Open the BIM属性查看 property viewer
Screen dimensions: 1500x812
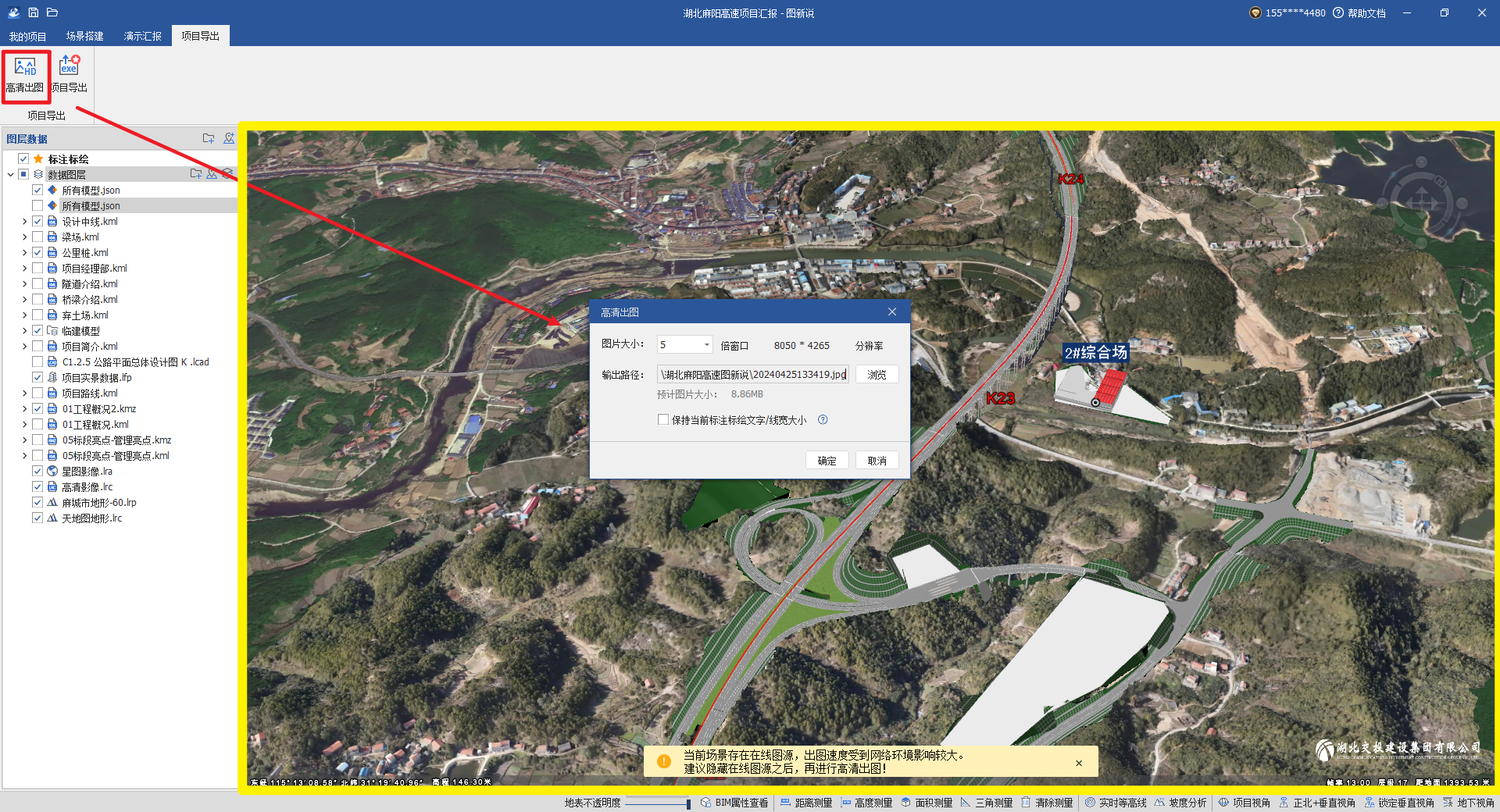pos(734,803)
